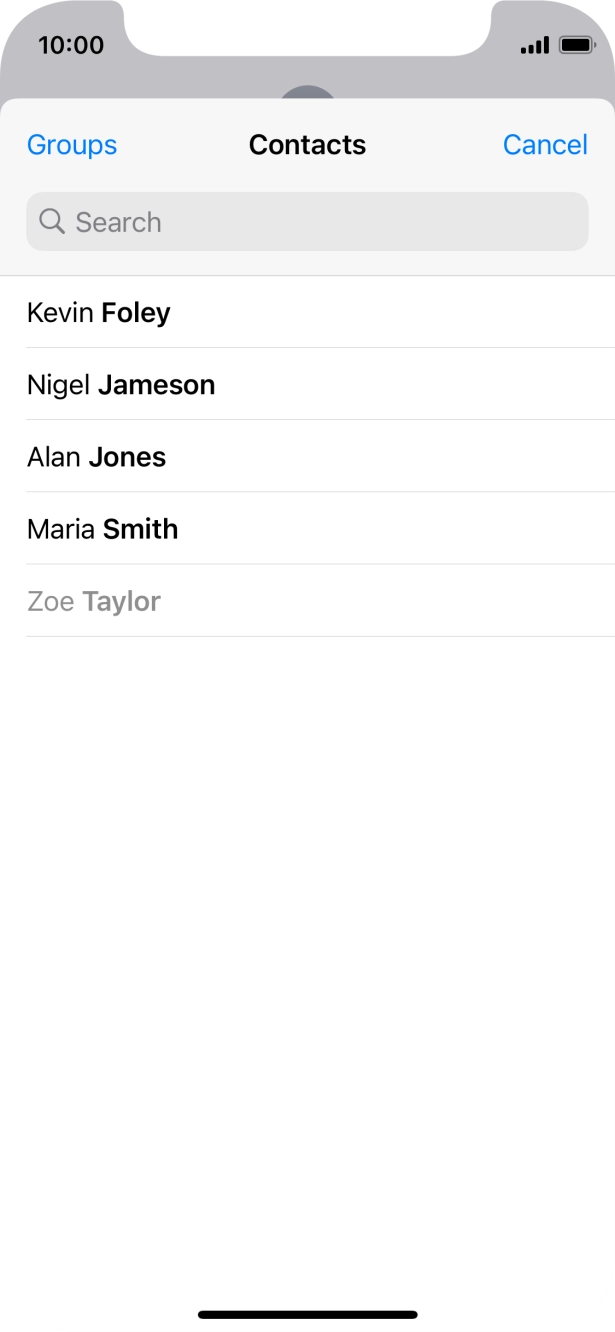Pick the Alan Jones contact
The width and height of the screenshot is (615, 1332).
[x=97, y=457]
